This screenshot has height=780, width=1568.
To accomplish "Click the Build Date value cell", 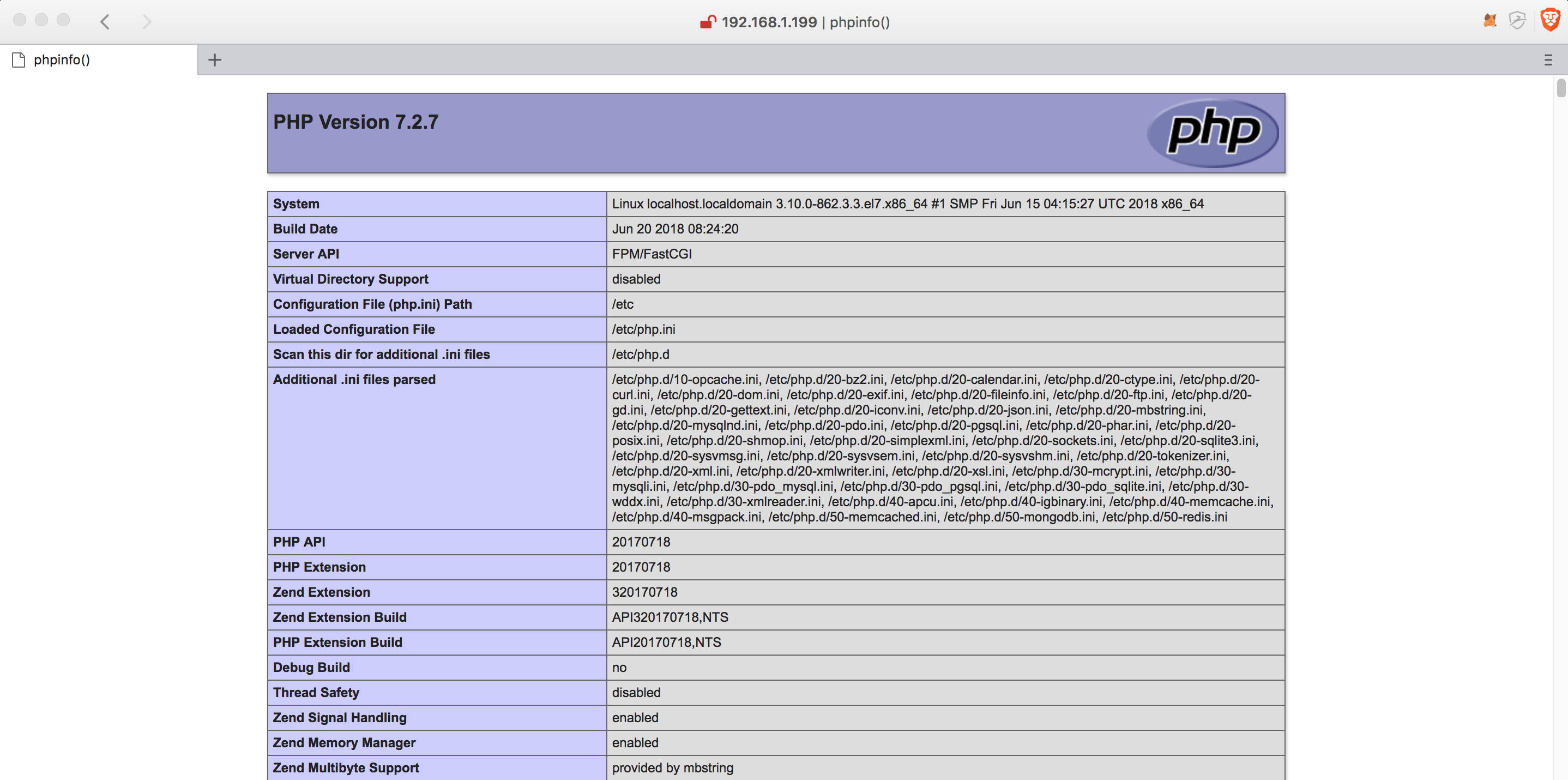I will point(945,229).
